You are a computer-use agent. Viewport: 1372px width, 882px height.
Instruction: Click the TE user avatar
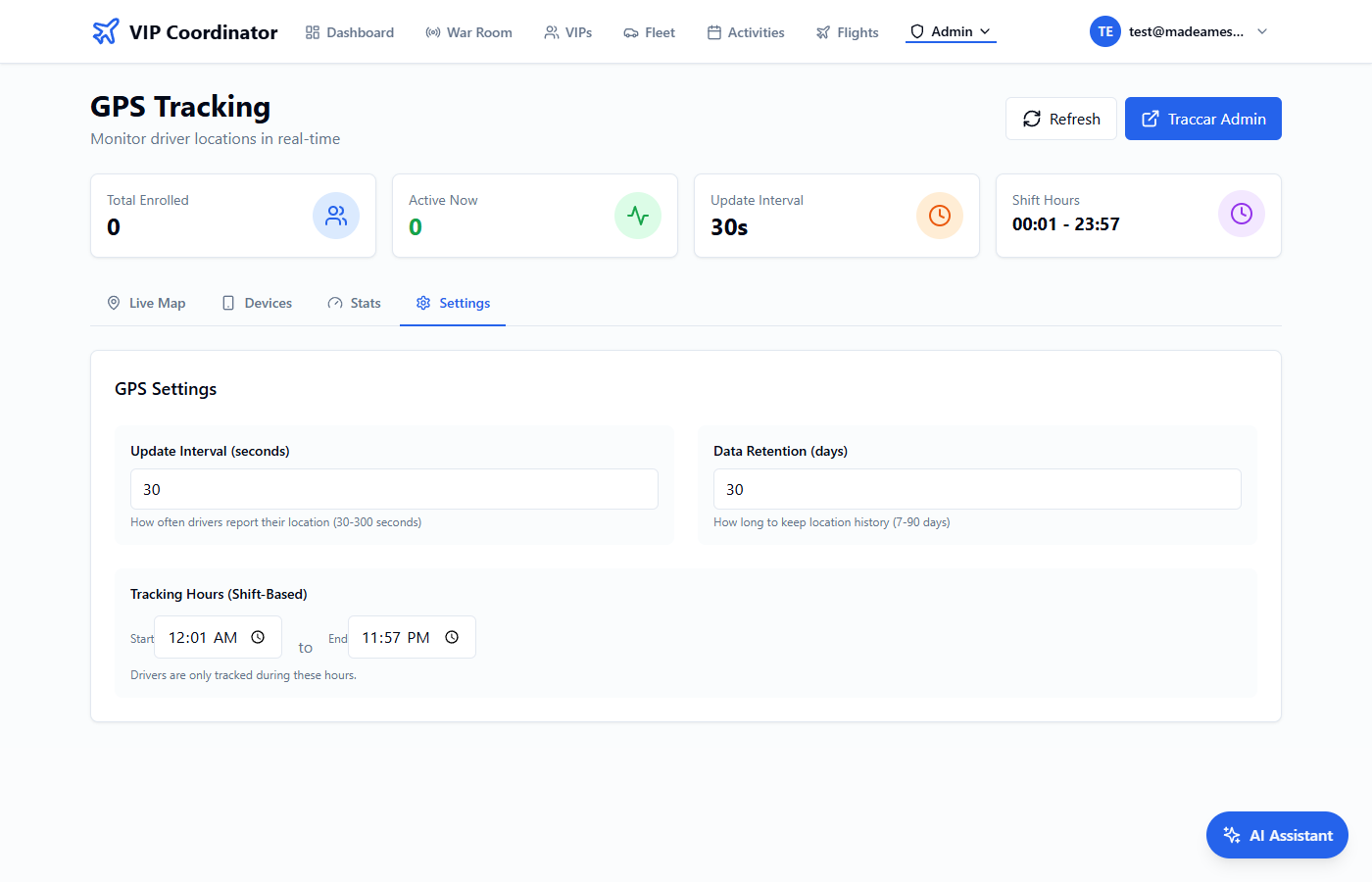pyautogui.click(x=1104, y=31)
